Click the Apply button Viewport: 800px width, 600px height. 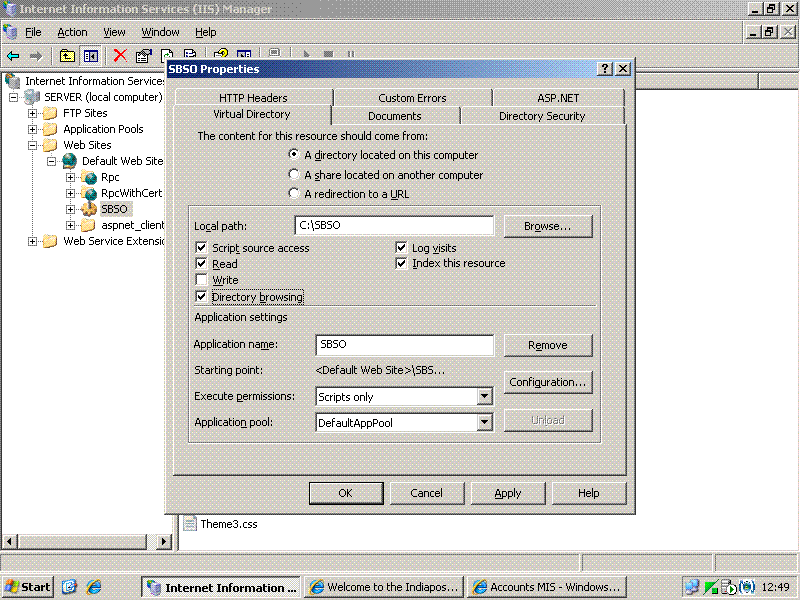click(x=508, y=493)
